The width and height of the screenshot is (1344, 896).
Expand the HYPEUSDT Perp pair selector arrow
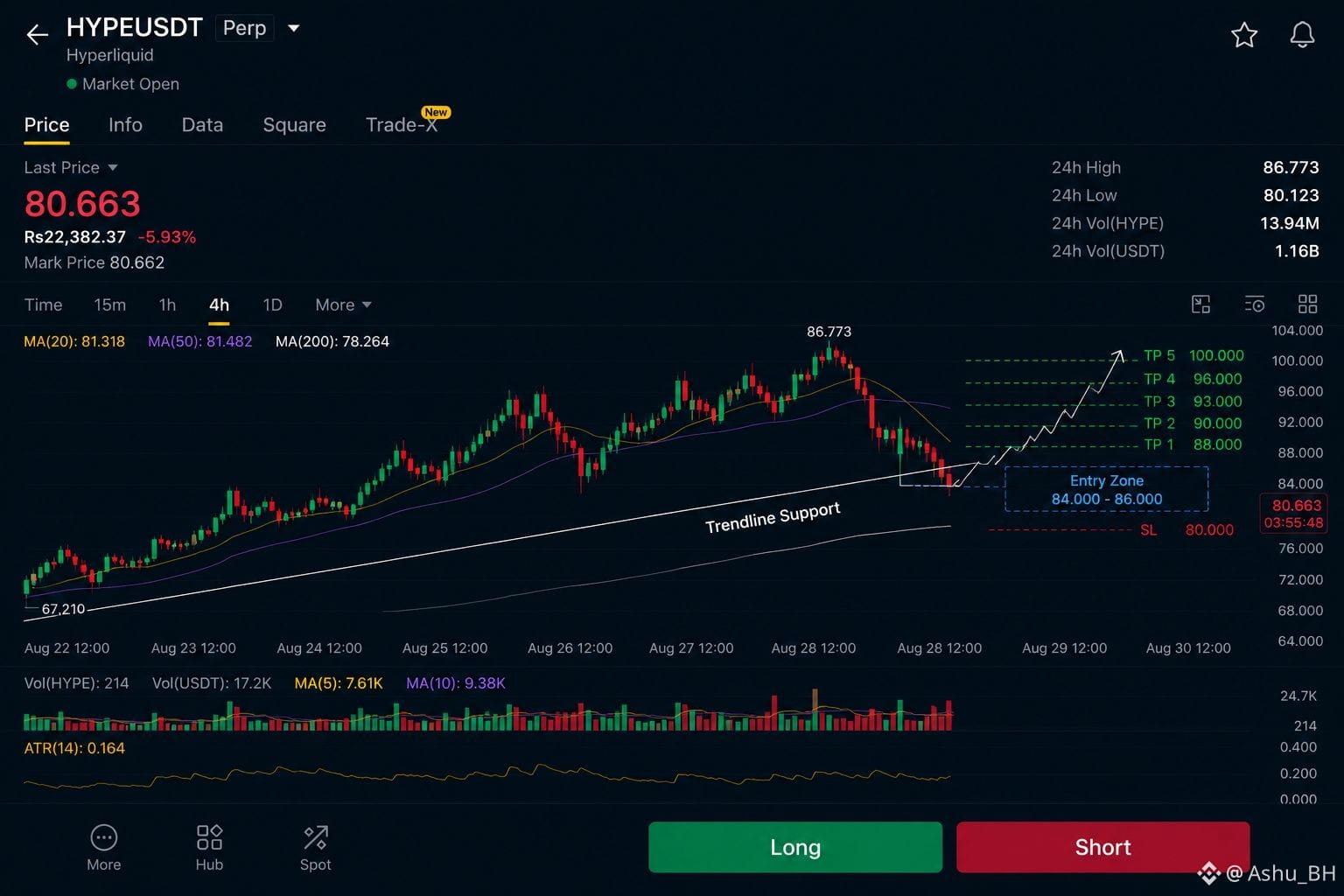coord(294,28)
